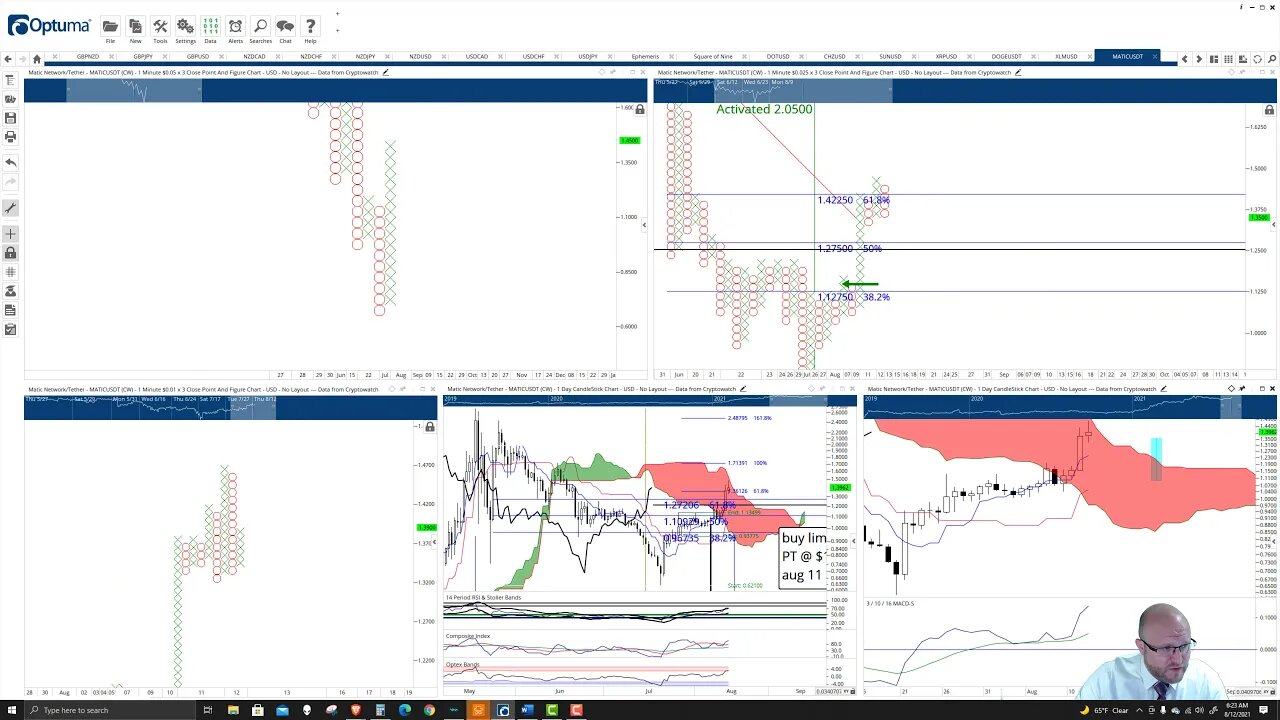The height and width of the screenshot is (720, 1280).
Task: Click the Composite Index indicator label
Action: (x=468, y=636)
